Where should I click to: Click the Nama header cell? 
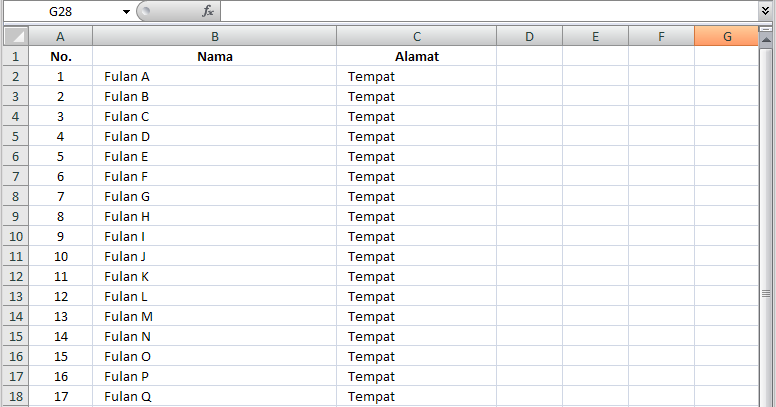[215, 56]
